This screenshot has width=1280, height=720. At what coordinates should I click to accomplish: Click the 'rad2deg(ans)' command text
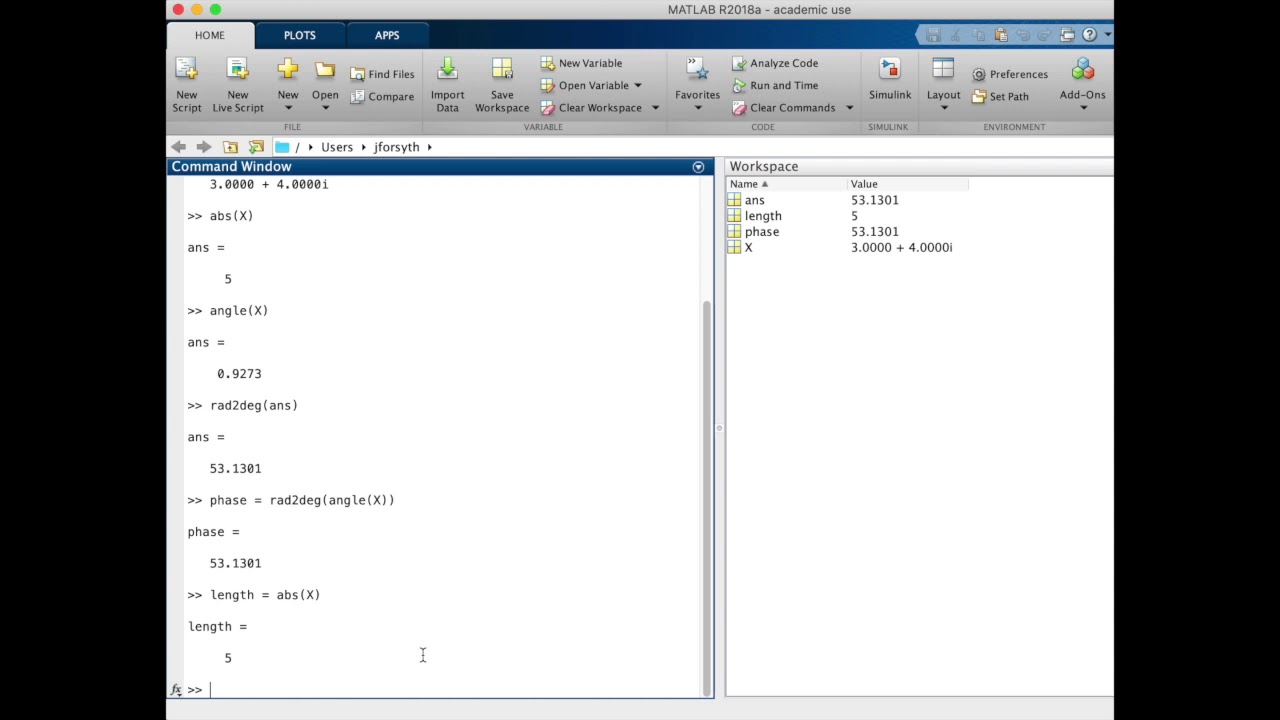[254, 405]
